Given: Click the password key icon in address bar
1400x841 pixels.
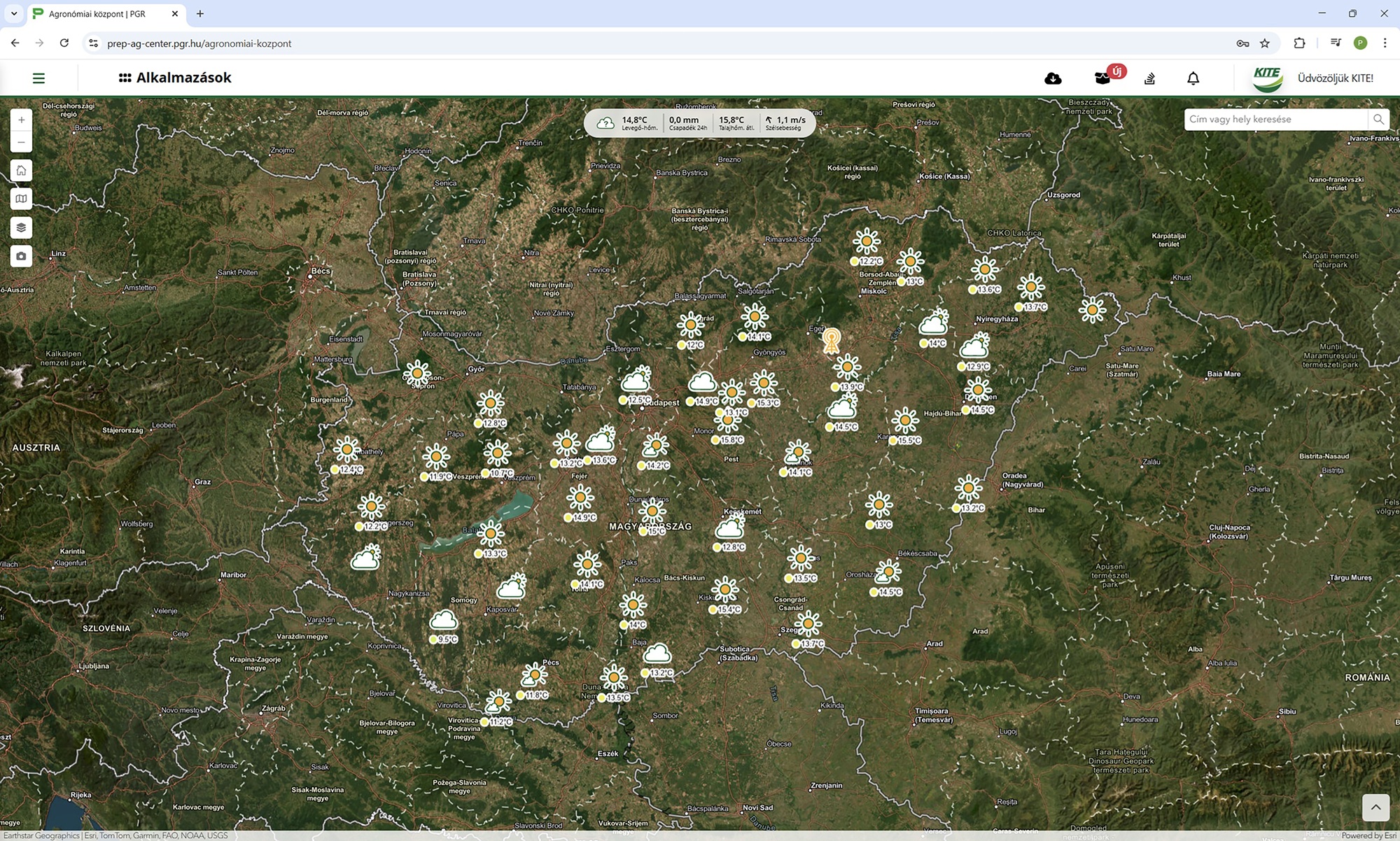Looking at the screenshot, I should (1242, 43).
